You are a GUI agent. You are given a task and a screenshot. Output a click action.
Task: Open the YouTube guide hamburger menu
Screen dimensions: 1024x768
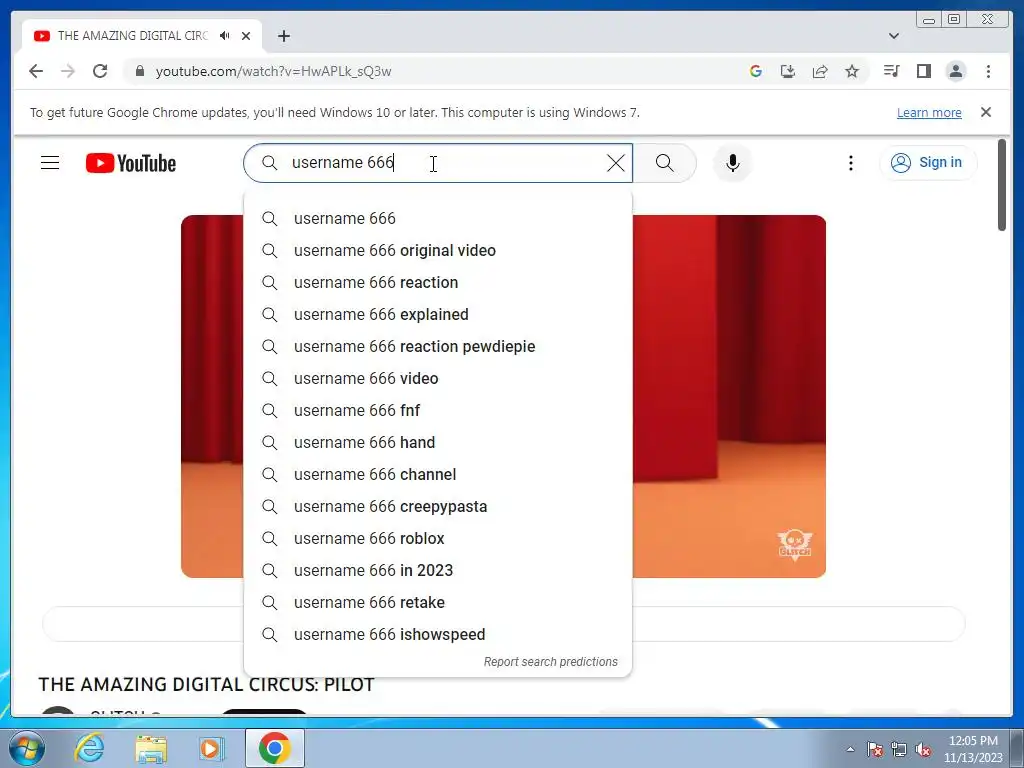pyautogui.click(x=50, y=163)
